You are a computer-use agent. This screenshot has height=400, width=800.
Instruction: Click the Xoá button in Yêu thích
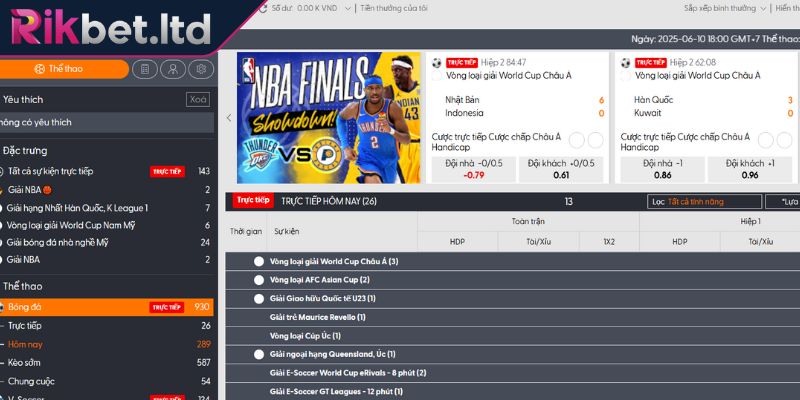point(198,99)
